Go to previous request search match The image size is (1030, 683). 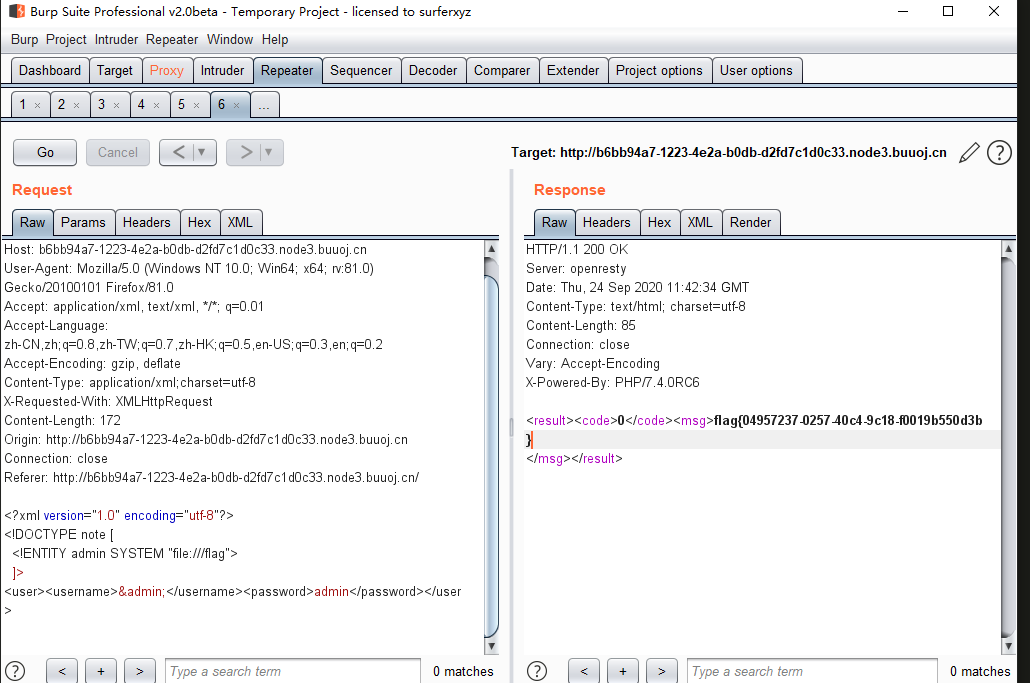click(62, 671)
